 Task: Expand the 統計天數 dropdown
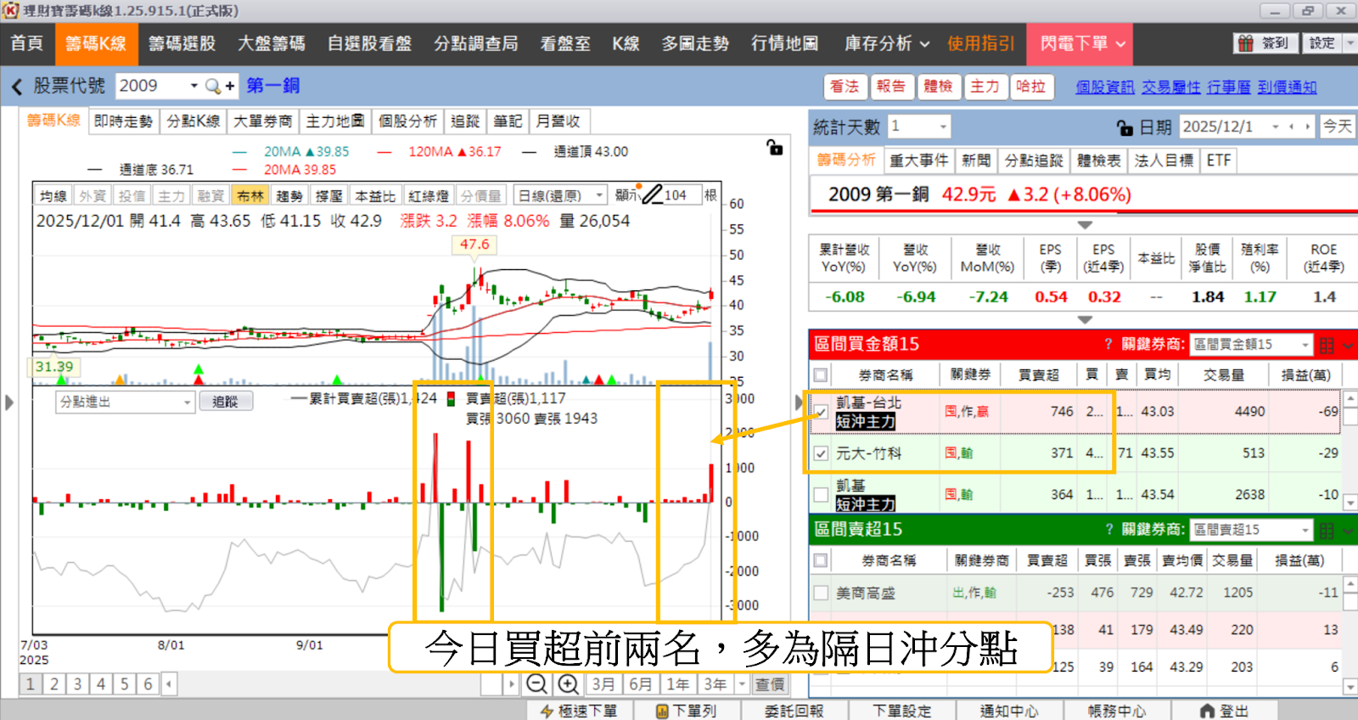tap(919, 127)
